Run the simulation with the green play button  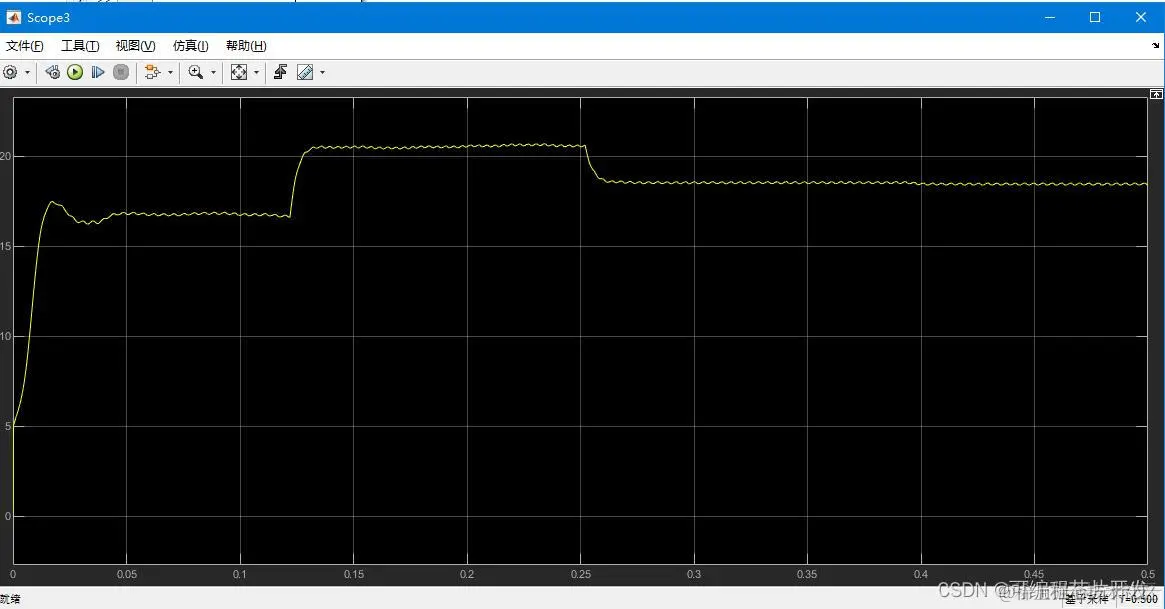[75, 72]
